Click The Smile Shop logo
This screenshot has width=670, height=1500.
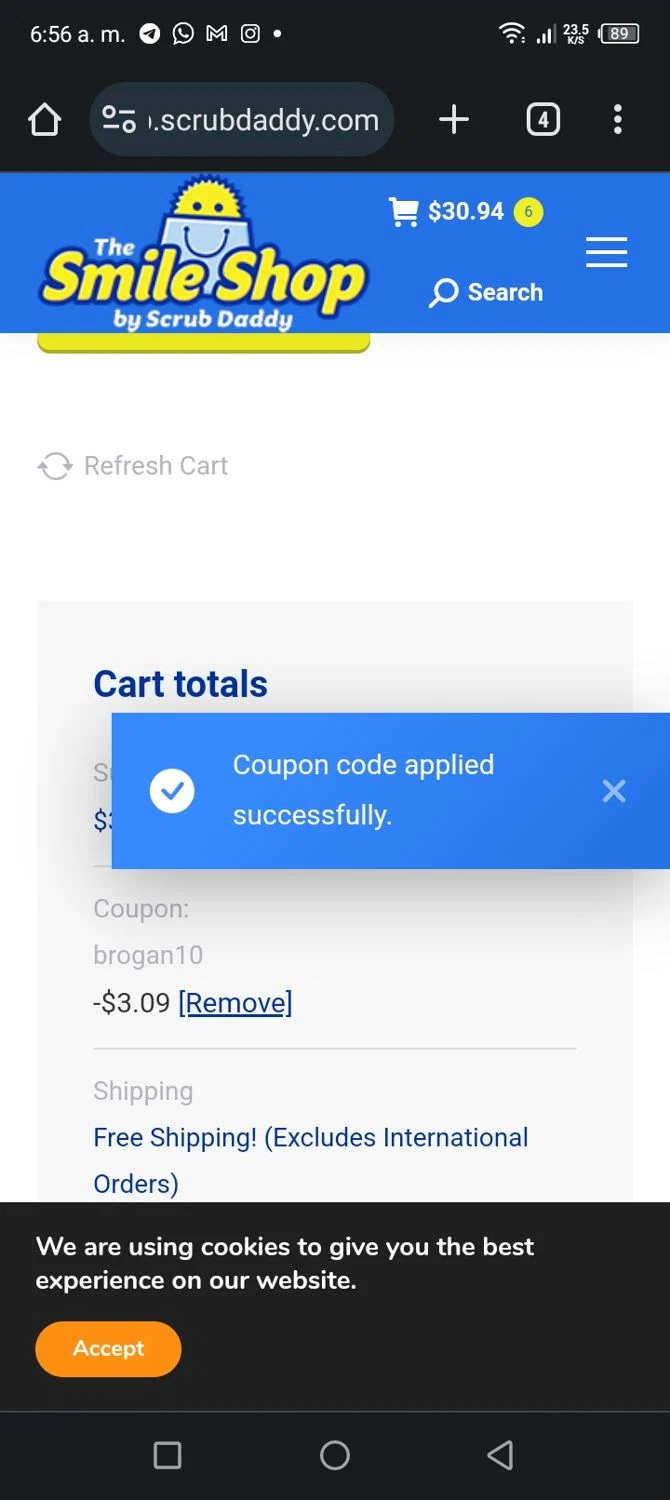pyautogui.click(x=203, y=258)
